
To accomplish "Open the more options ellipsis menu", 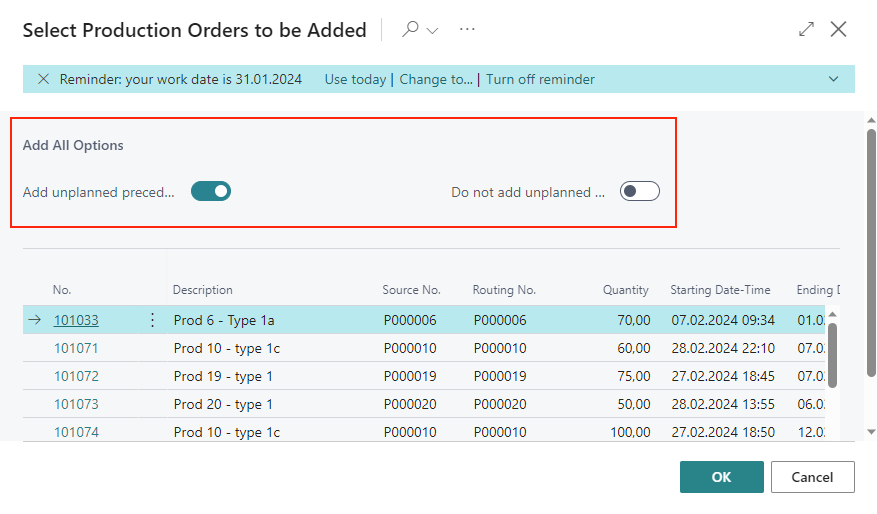I will [x=467, y=29].
